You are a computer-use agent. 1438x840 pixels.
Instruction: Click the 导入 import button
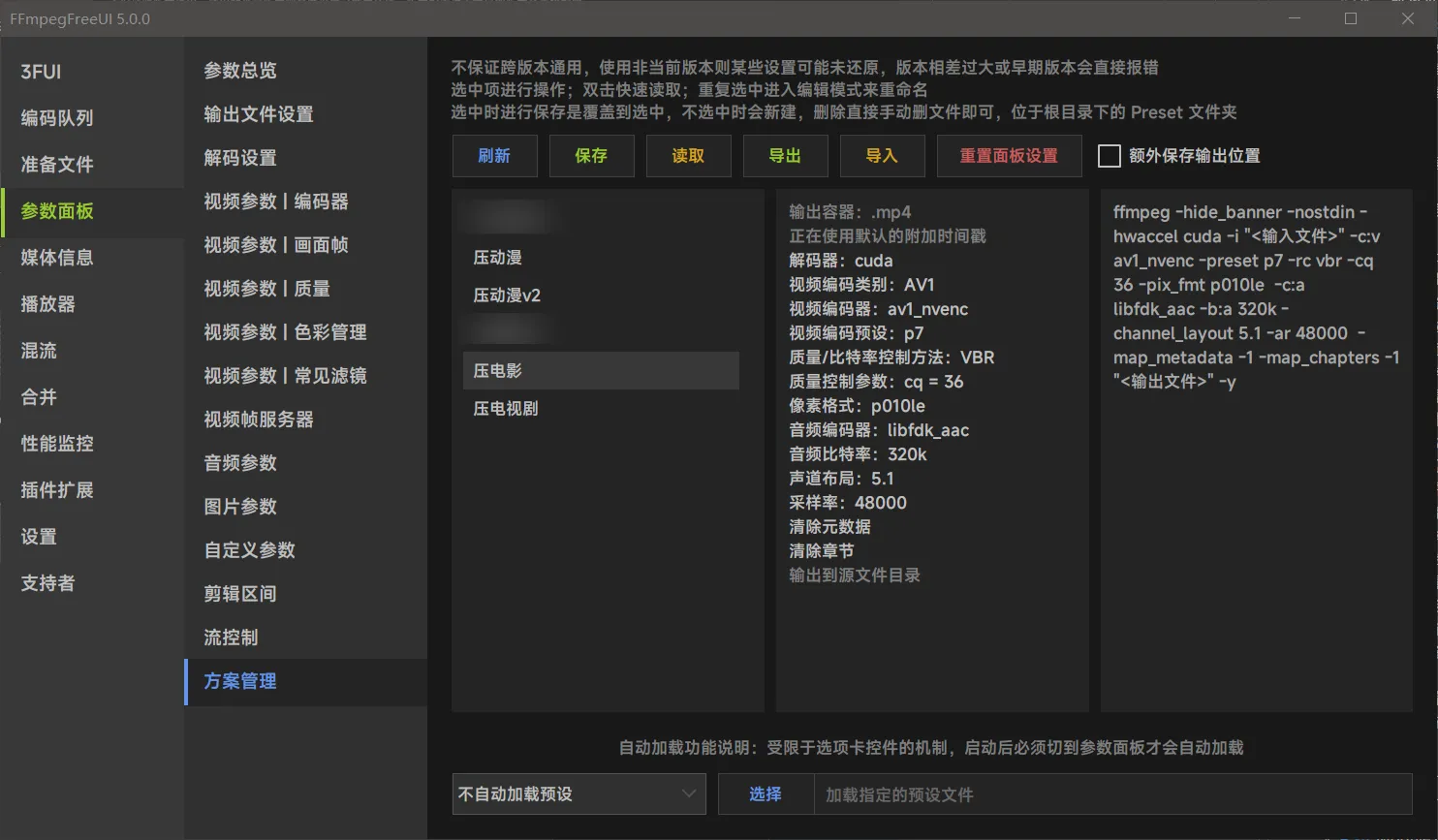click(882, 156)
